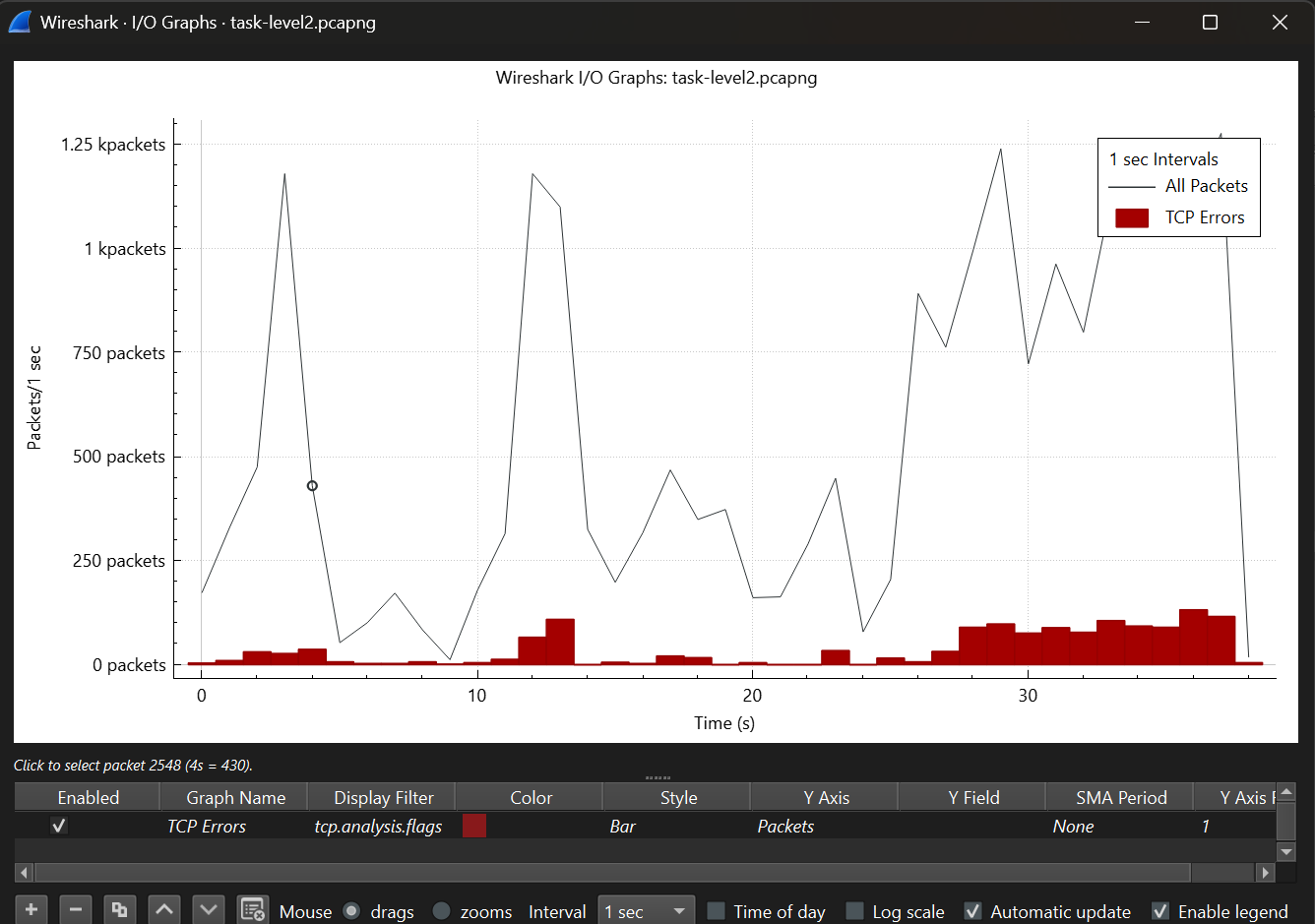The height and width of the screenshot is (924, 1315).
Task: Move the graph up in the list
Action: click(164, 909)
